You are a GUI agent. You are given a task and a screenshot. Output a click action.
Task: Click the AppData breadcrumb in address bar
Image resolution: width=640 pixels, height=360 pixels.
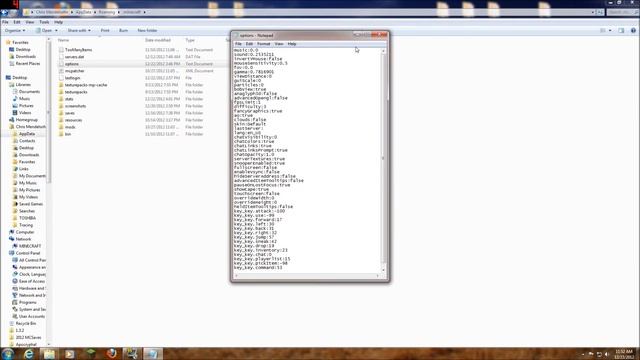(84, 12)
